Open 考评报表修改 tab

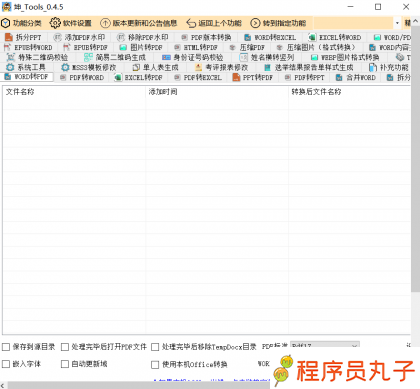pyautogui.click(x=222, y=67)
